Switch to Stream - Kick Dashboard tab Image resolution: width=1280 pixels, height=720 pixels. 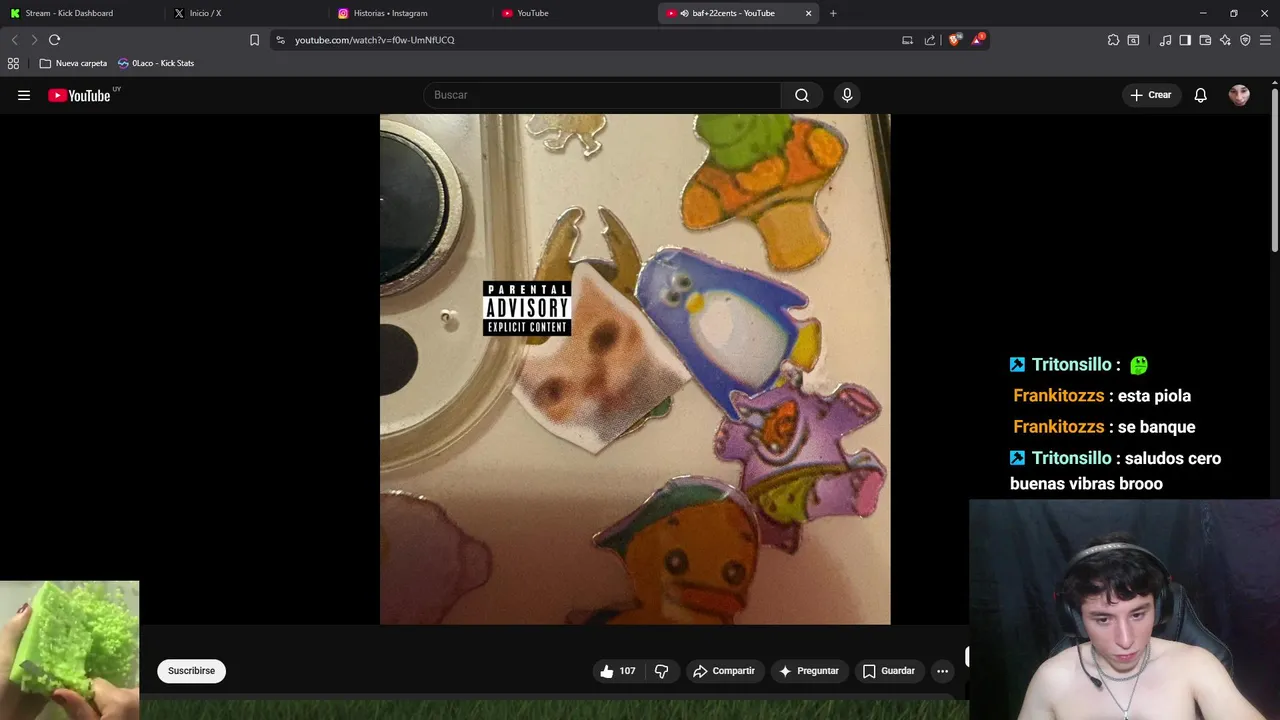[80, 13]
